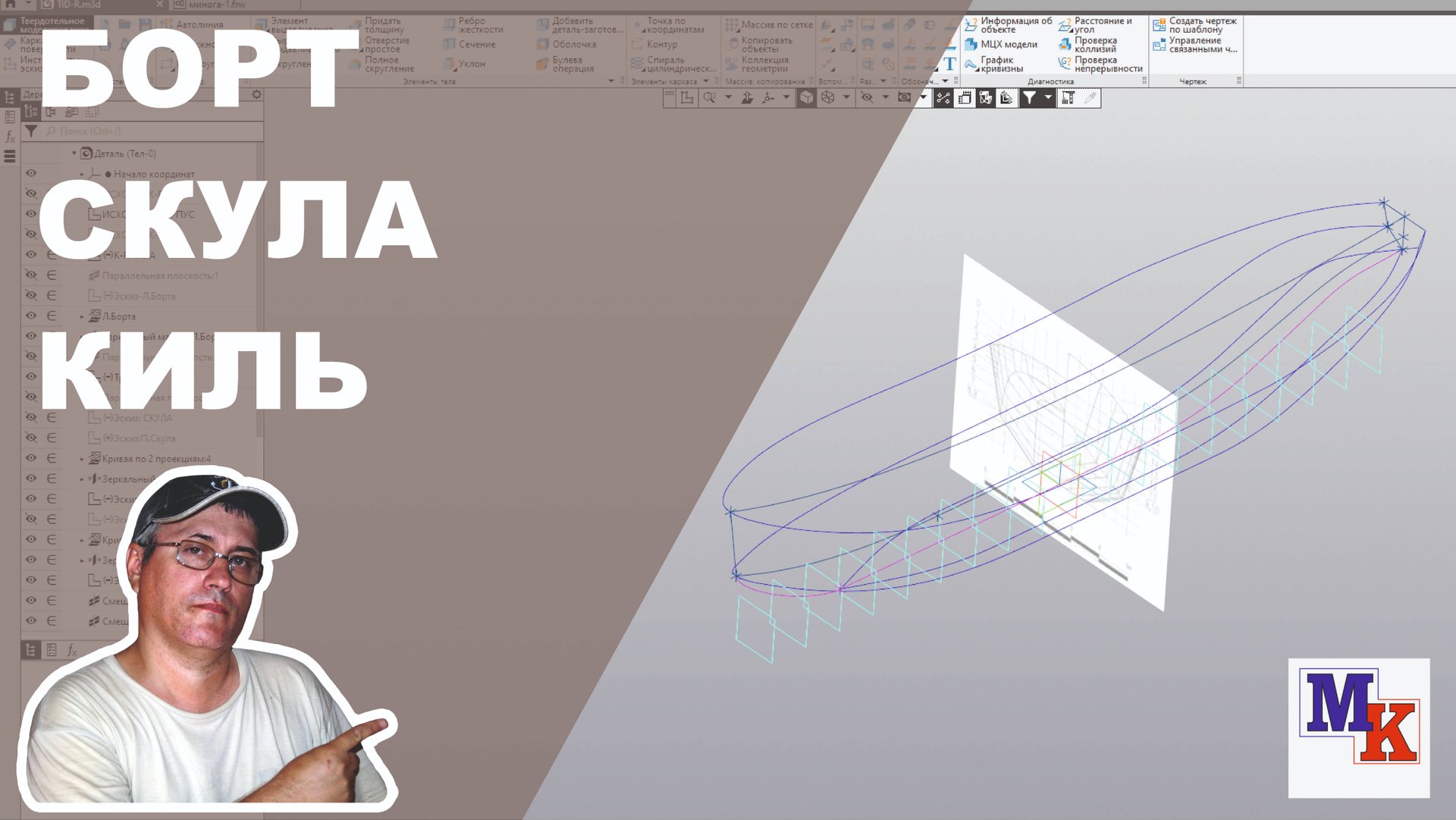Expand Кривая по 2 проекциям:4 node

tap(83, 459)
